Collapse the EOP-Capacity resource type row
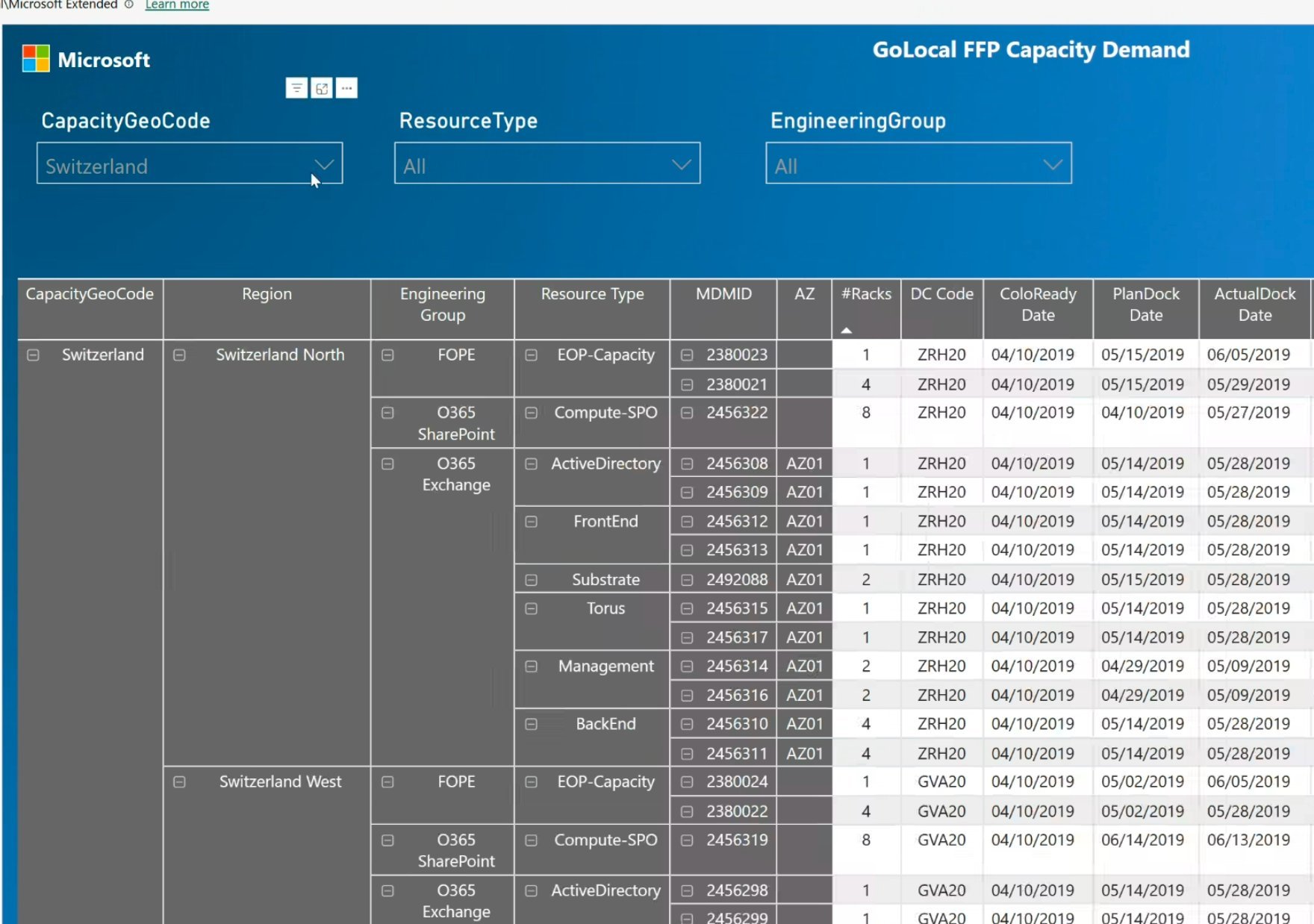This screenshot has height=924, width=1314. point(532,355)
